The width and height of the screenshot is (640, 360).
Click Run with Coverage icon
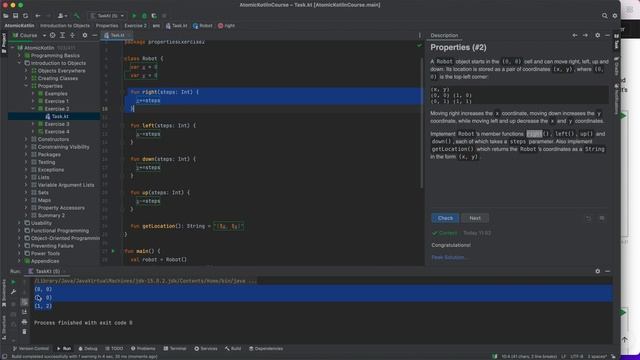click(x=154, y=16)
